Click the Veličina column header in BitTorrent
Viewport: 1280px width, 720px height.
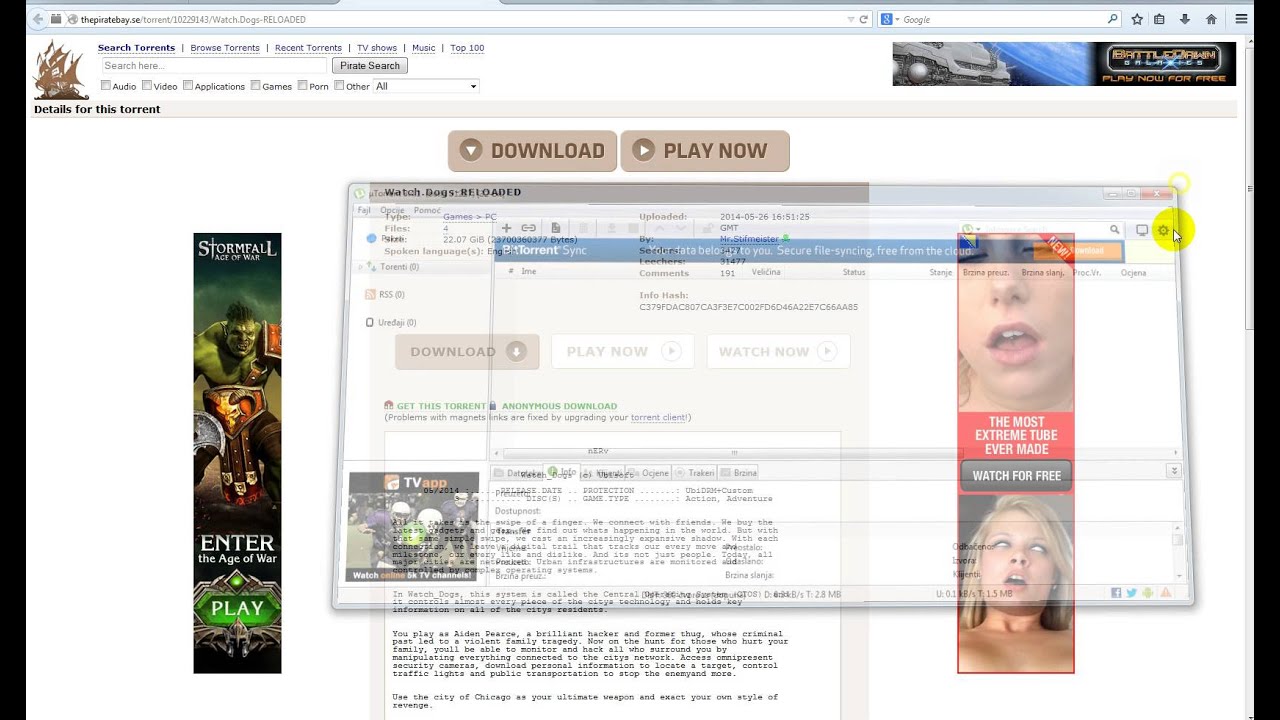(766, 272)
